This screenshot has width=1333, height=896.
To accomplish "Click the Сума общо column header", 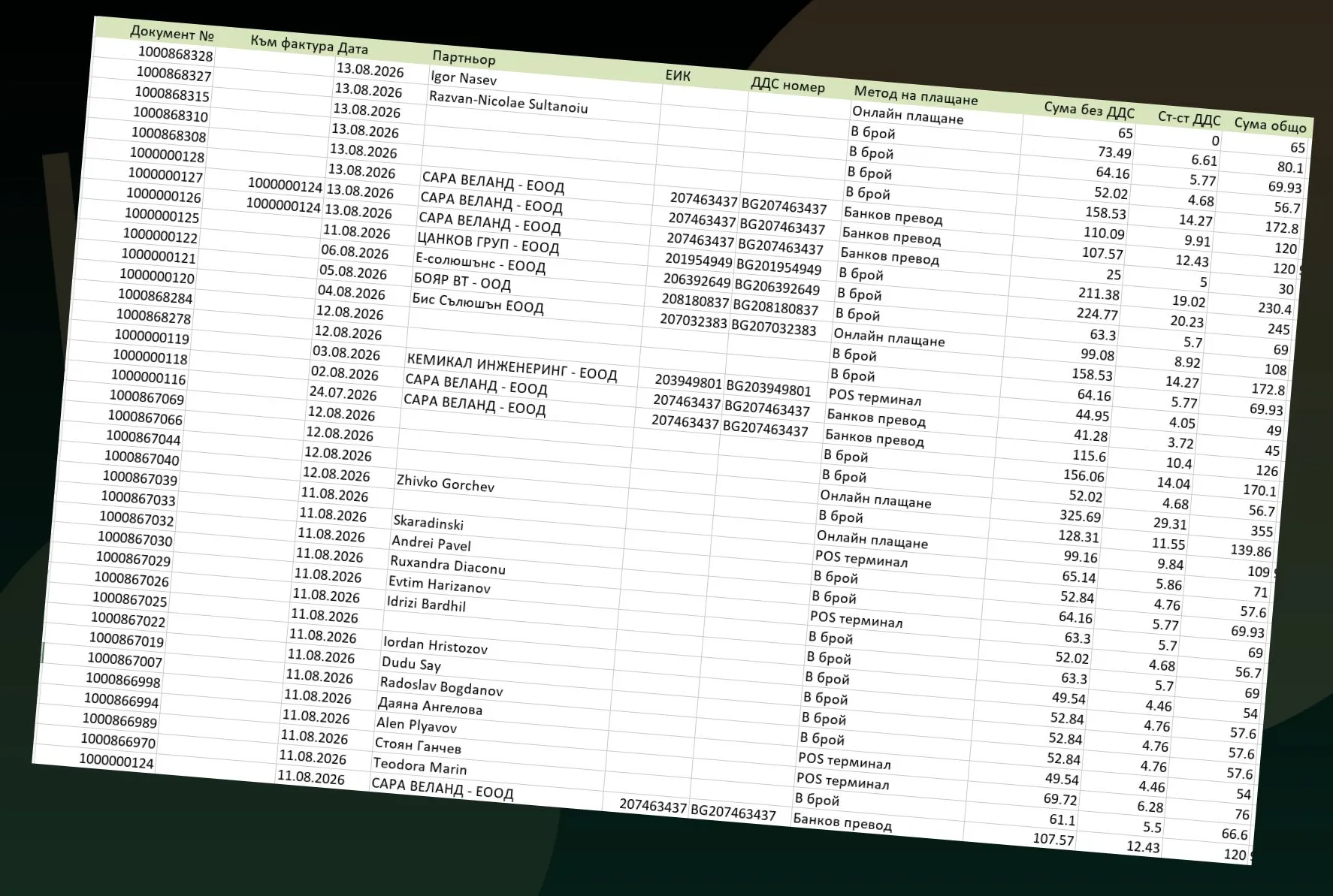I will 1271,125.
